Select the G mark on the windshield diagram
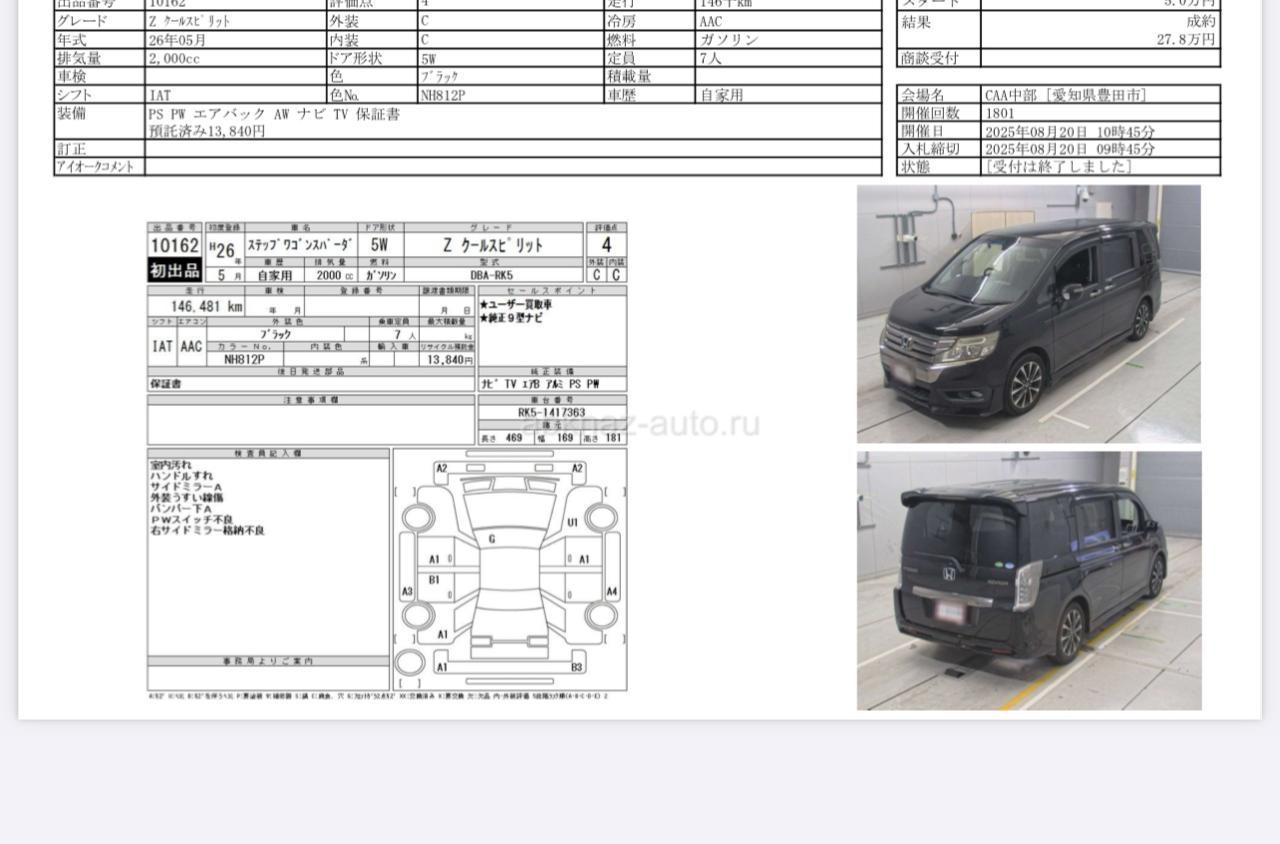This screenshot has height=844, width=1280. click(x=492, y=539)
